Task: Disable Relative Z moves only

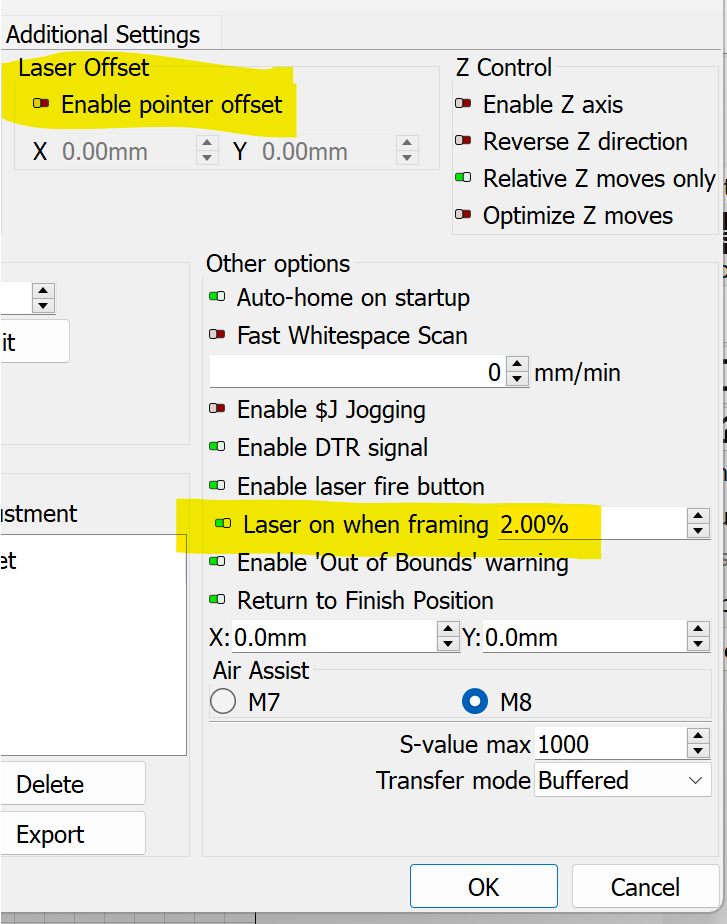Action: [463, 178]
